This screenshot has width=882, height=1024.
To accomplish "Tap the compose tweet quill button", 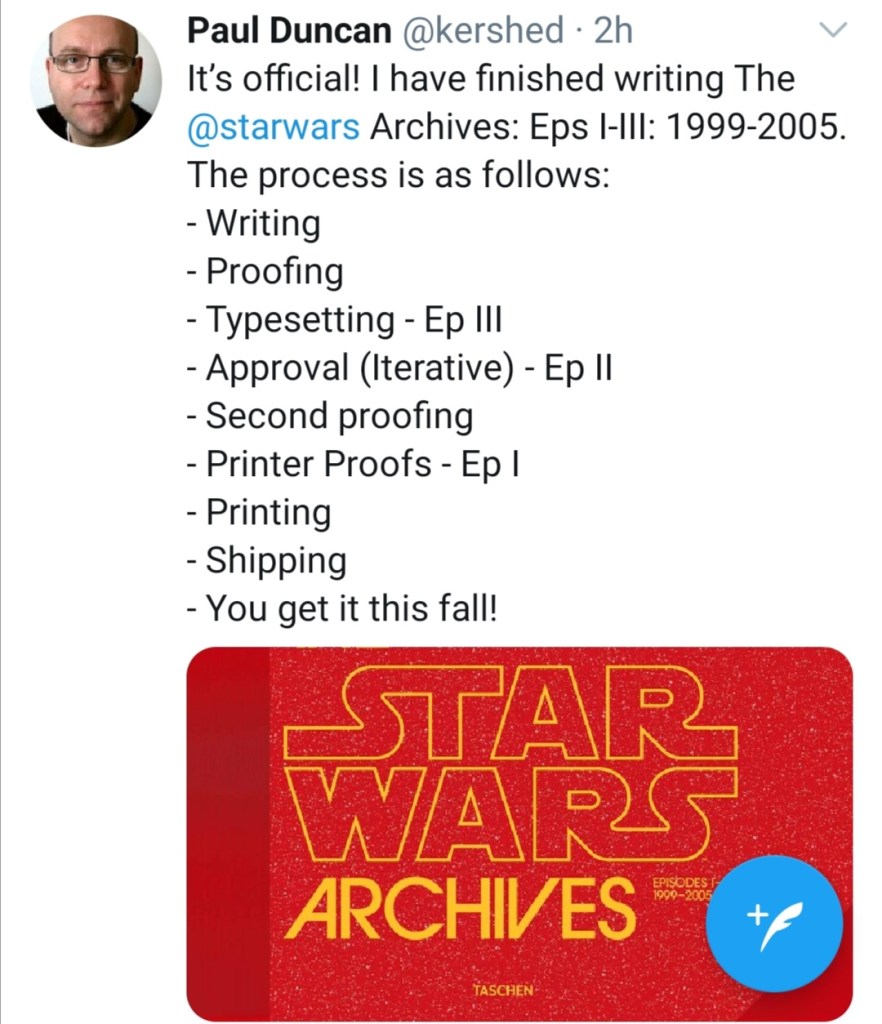I will click(774, 923).
